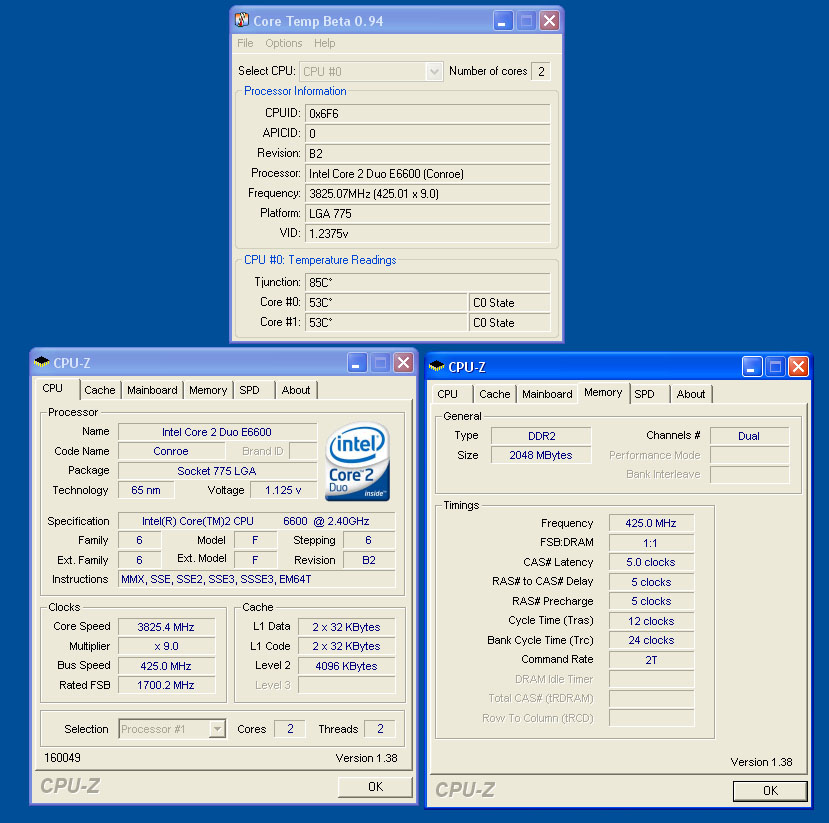Close the right CPU-Z window

798,366
